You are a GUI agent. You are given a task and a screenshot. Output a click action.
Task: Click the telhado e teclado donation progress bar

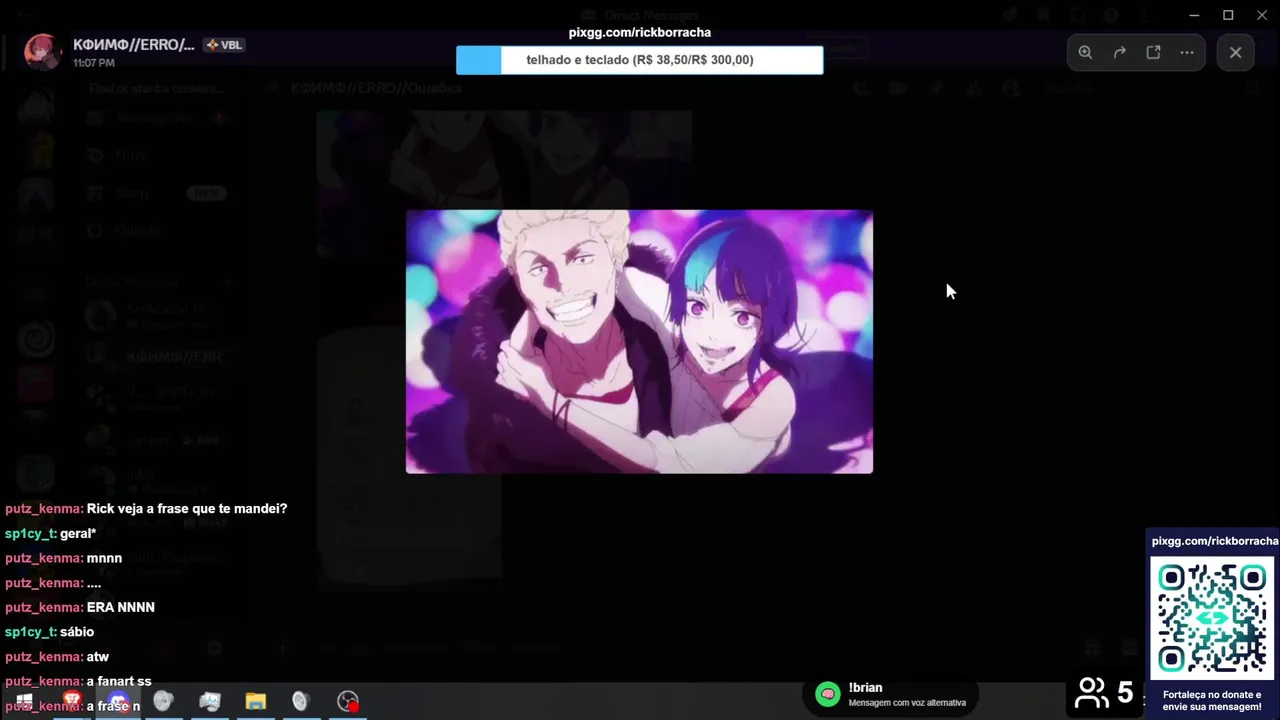[640, 60]
